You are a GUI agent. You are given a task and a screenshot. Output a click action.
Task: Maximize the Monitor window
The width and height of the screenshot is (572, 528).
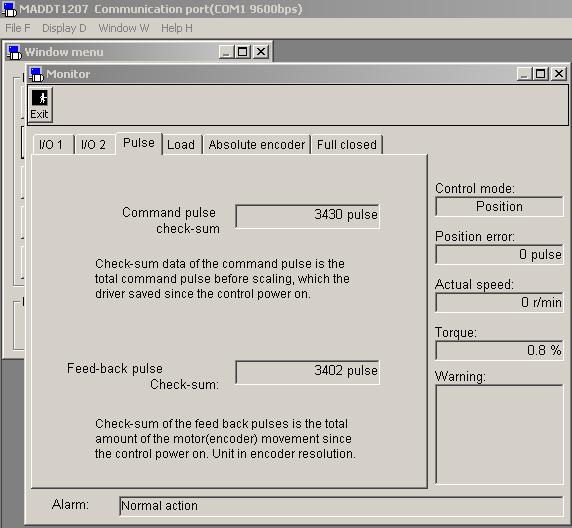[541, 74]
